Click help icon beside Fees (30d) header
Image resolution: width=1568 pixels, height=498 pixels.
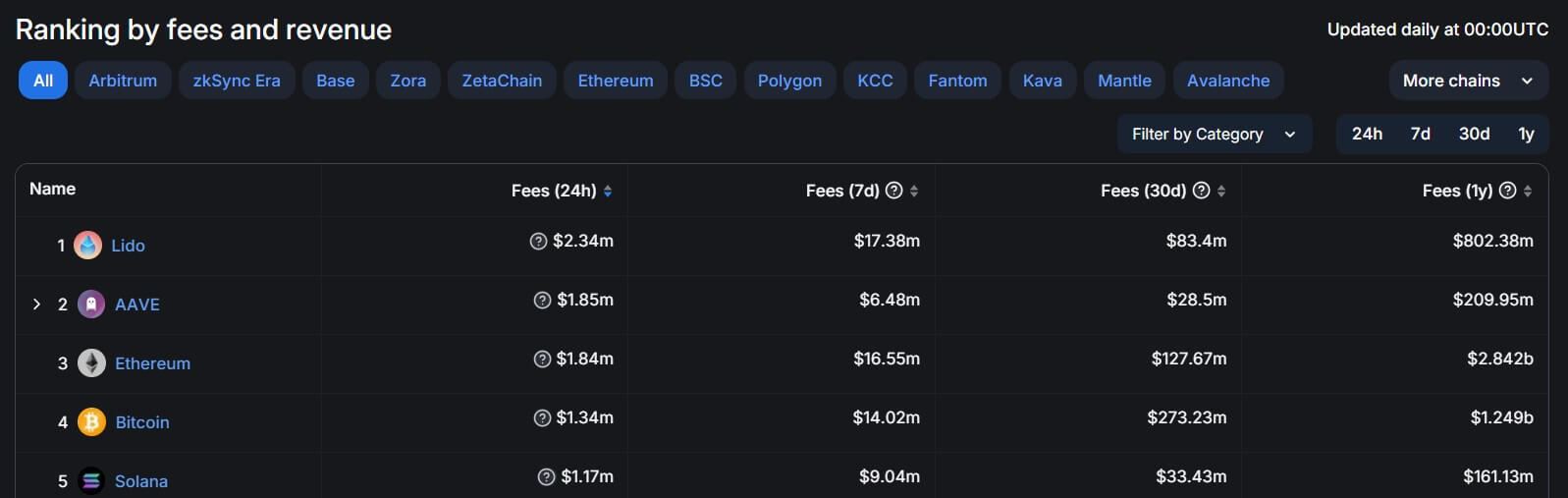tap(1201, 191)
